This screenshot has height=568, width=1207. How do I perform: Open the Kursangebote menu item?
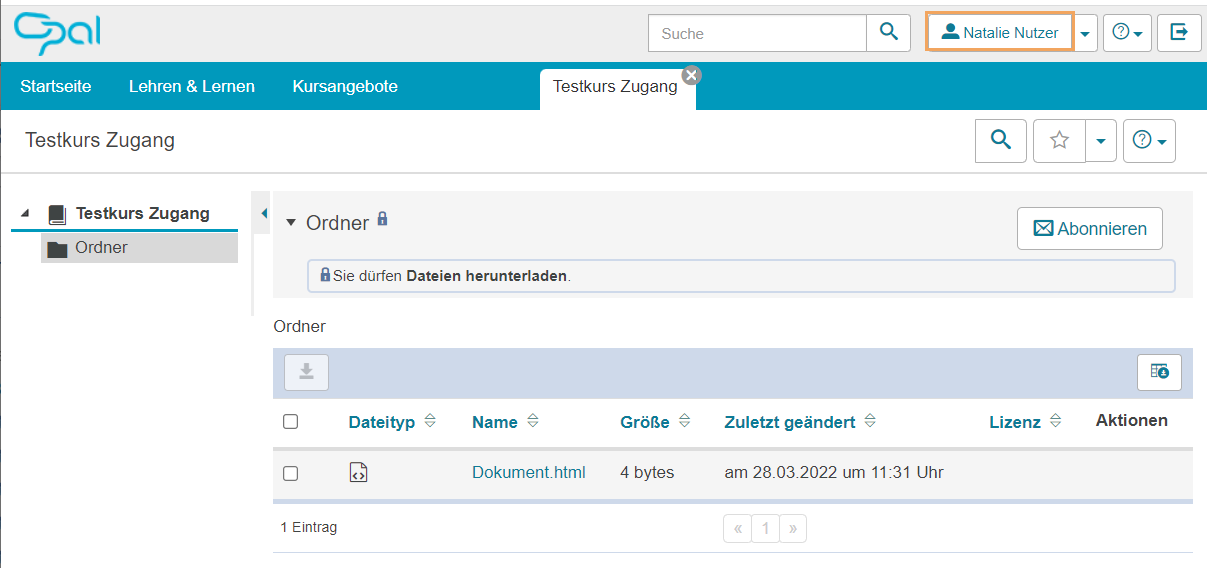click(345, 87)
